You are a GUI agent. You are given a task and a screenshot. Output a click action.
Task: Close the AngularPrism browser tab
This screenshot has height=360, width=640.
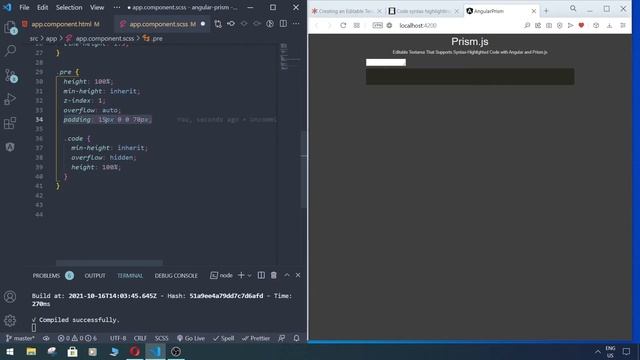(533, 11)
